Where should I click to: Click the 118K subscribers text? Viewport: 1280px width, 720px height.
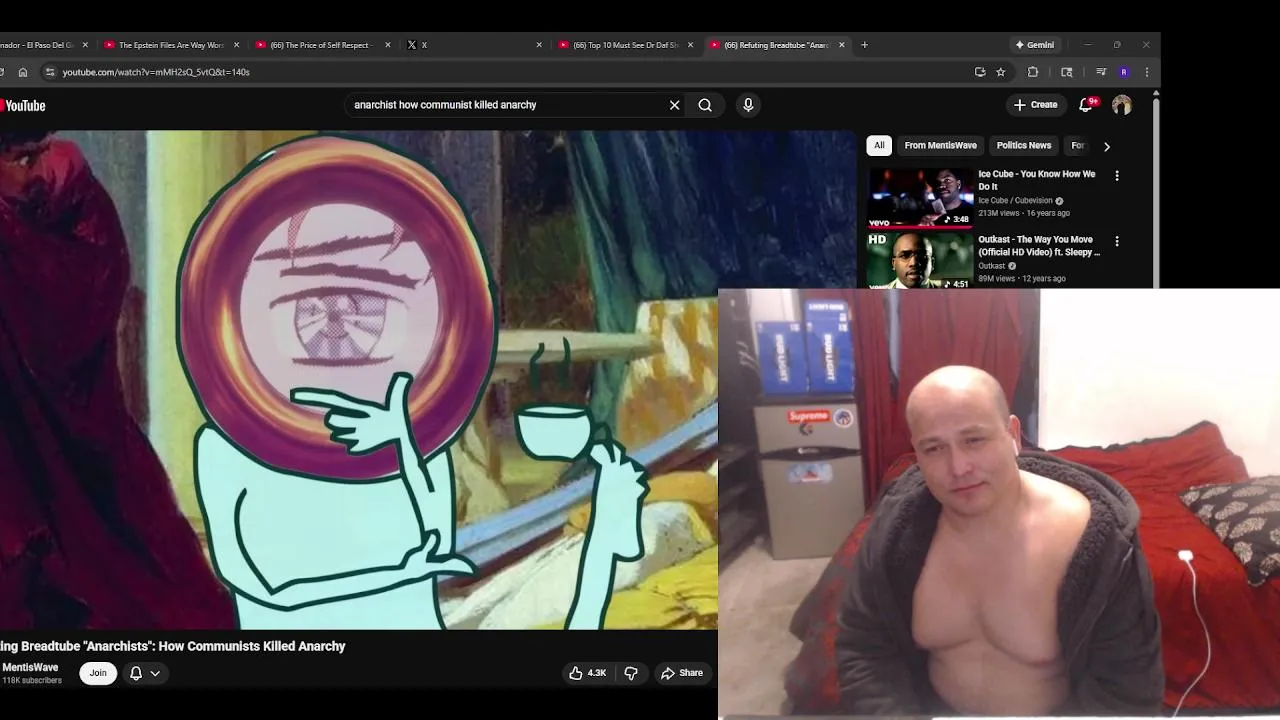(32, 681)
